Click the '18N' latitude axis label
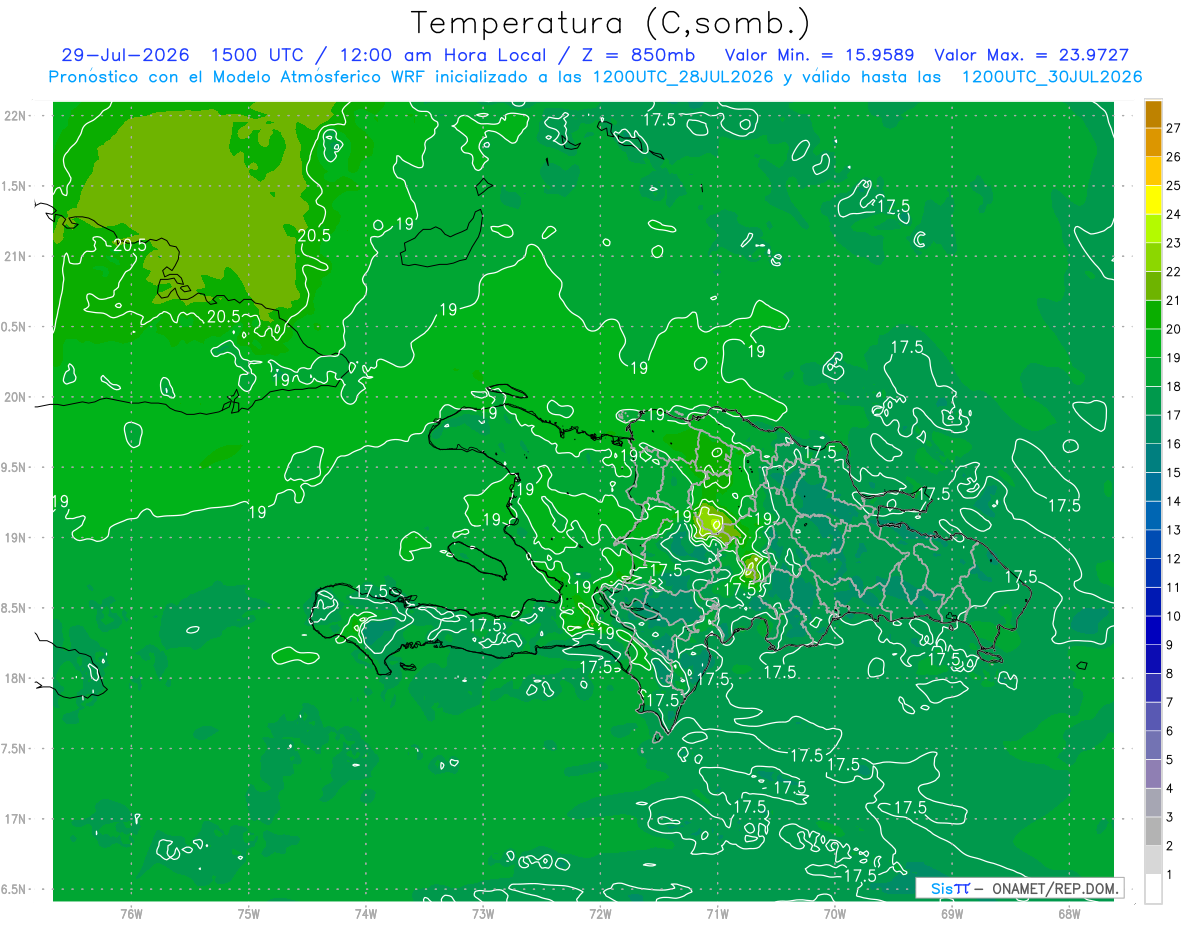 [14, 678]
